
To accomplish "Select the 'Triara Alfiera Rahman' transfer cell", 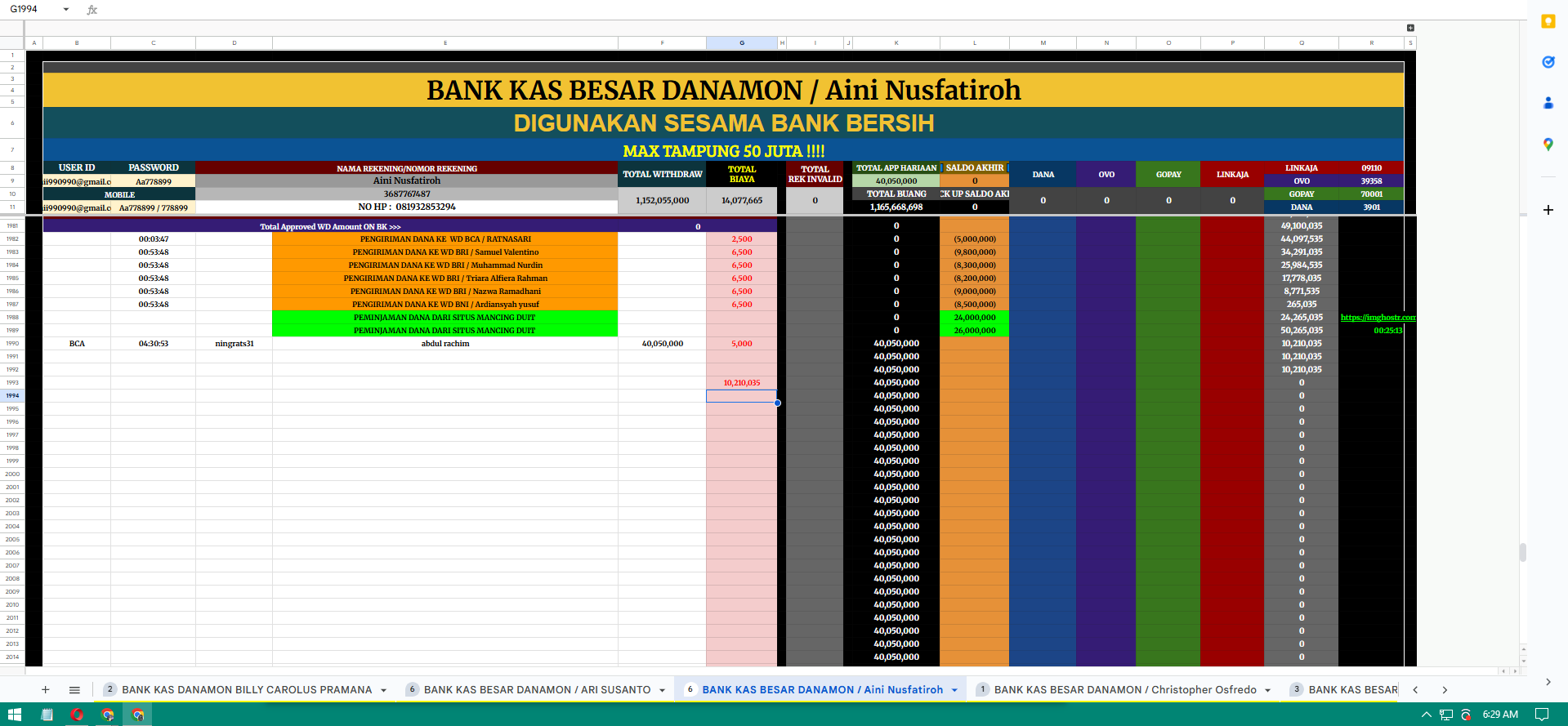I will tap(445, 278).
